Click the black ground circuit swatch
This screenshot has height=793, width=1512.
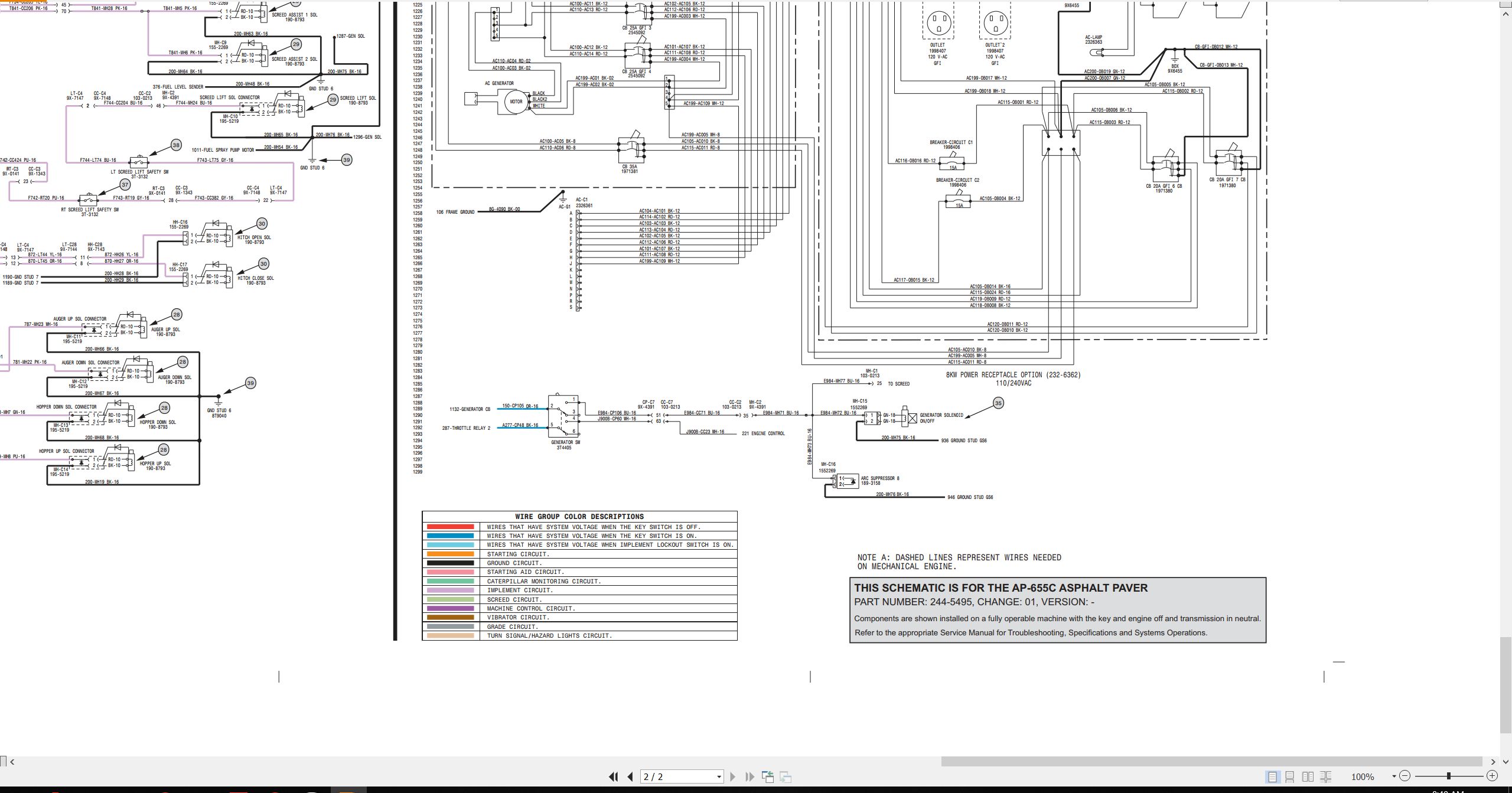pyautogui.click(x=450, y=563)
